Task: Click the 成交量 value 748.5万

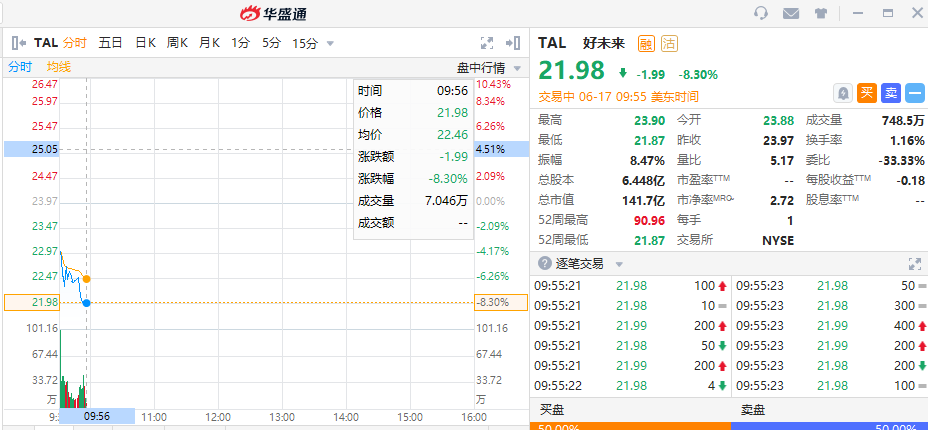Action: 903,121
